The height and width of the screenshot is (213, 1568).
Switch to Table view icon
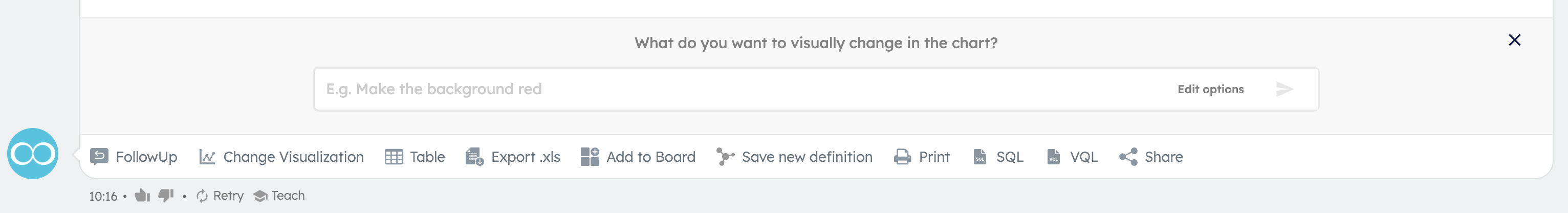pos(394,157)
